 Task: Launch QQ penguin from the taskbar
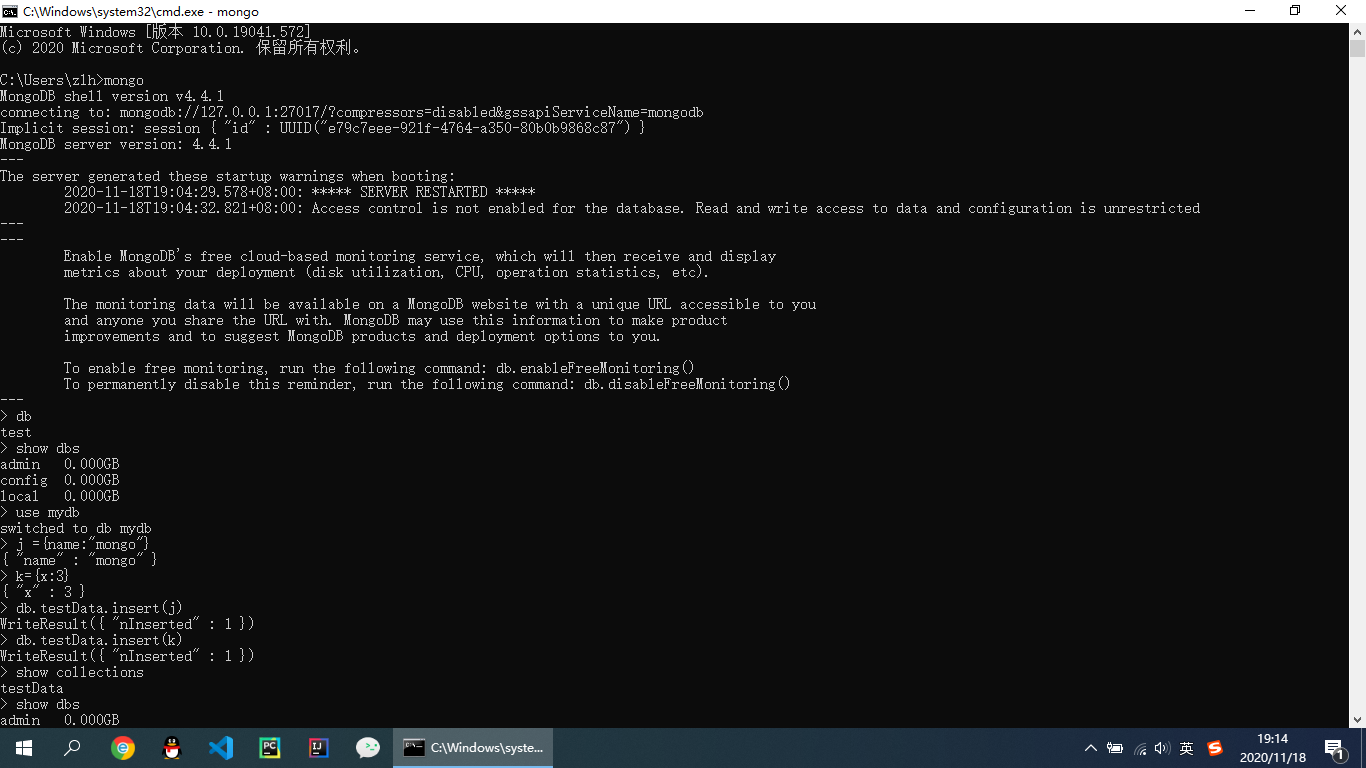172,748
